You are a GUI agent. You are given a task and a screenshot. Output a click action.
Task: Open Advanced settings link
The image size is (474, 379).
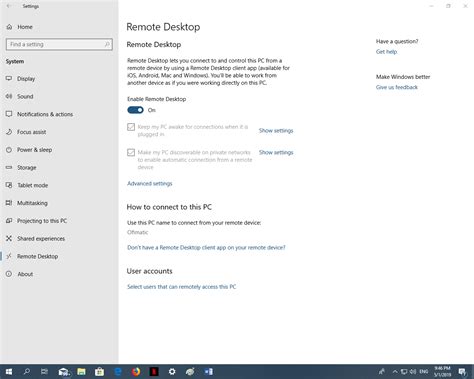coord(150,183)
